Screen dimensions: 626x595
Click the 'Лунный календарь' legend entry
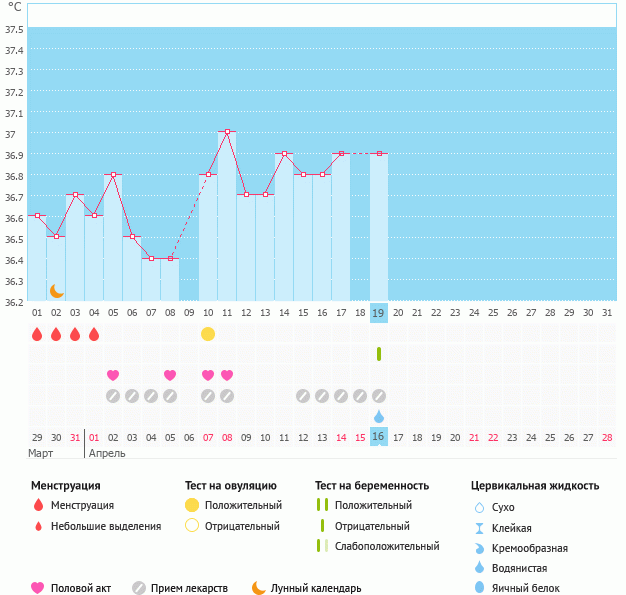tap(306, 588)
